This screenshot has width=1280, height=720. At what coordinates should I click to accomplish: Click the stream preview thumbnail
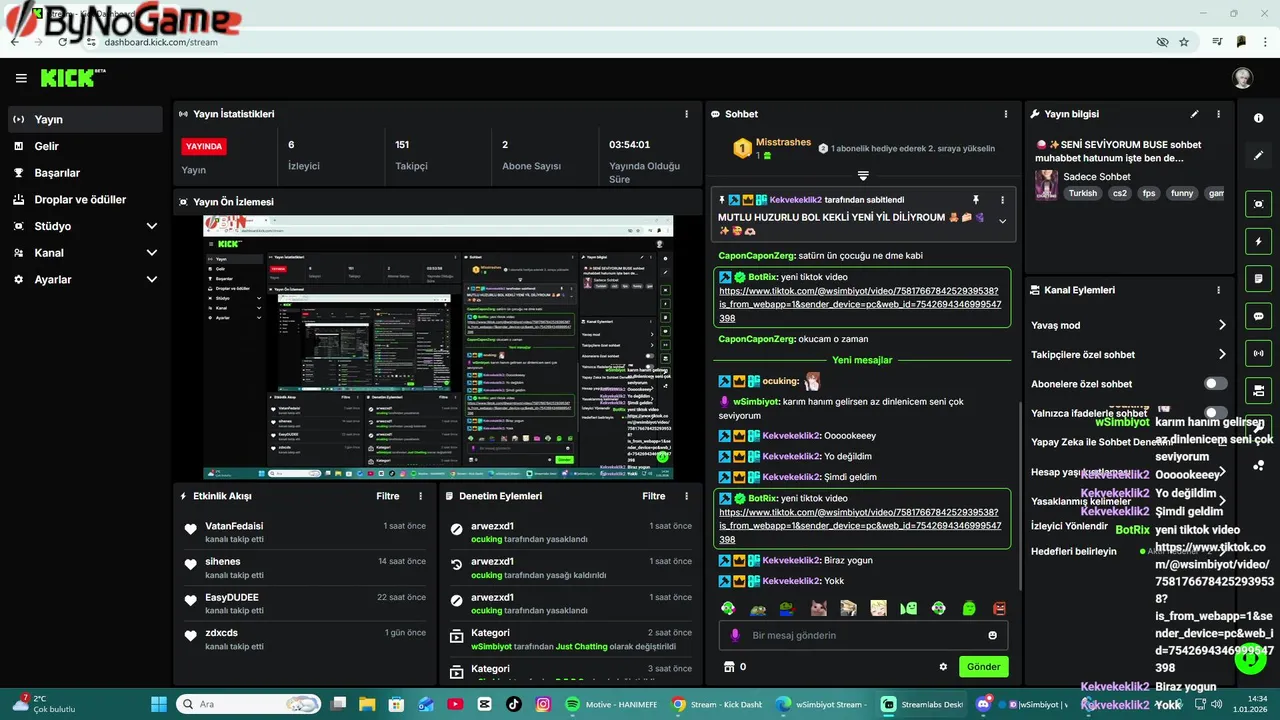tap(438, 346)
